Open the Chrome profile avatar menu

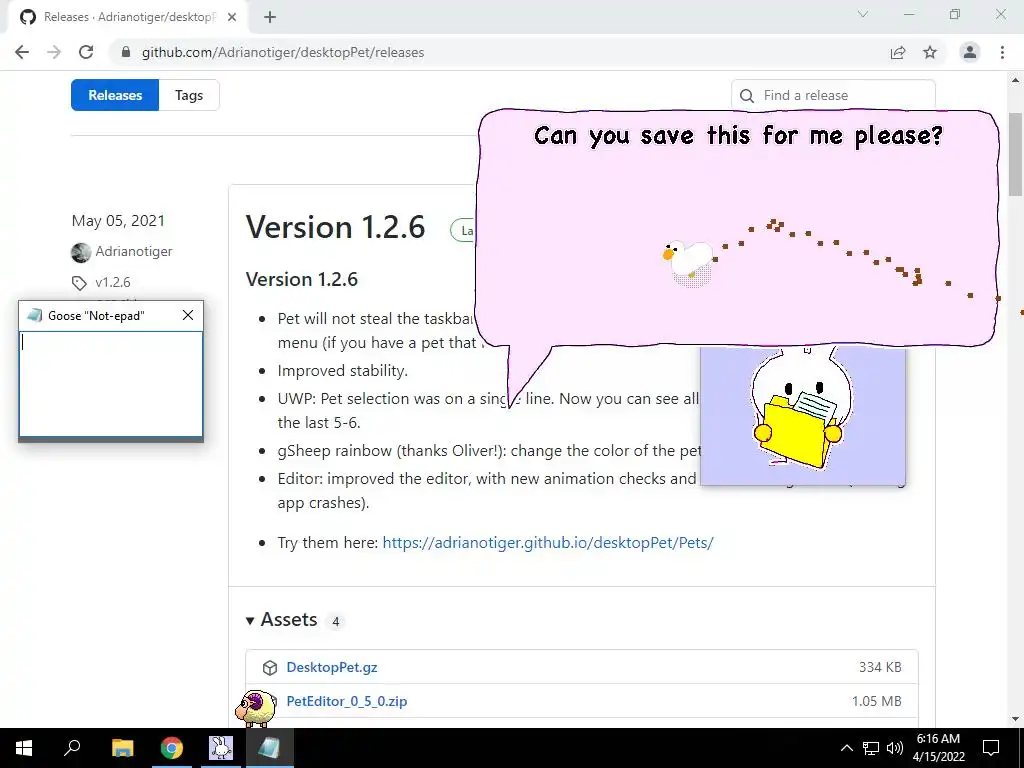pos(970,52)
